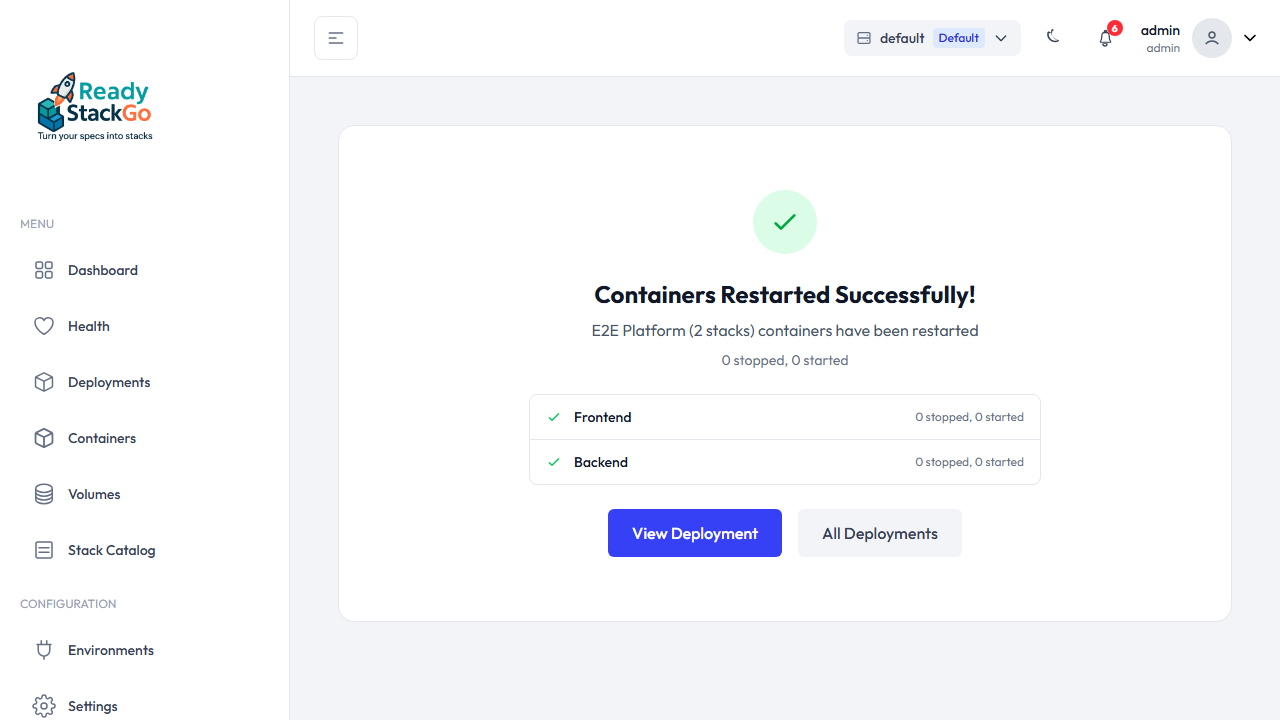Click the Health heart icon

click(x=44, y=326)
